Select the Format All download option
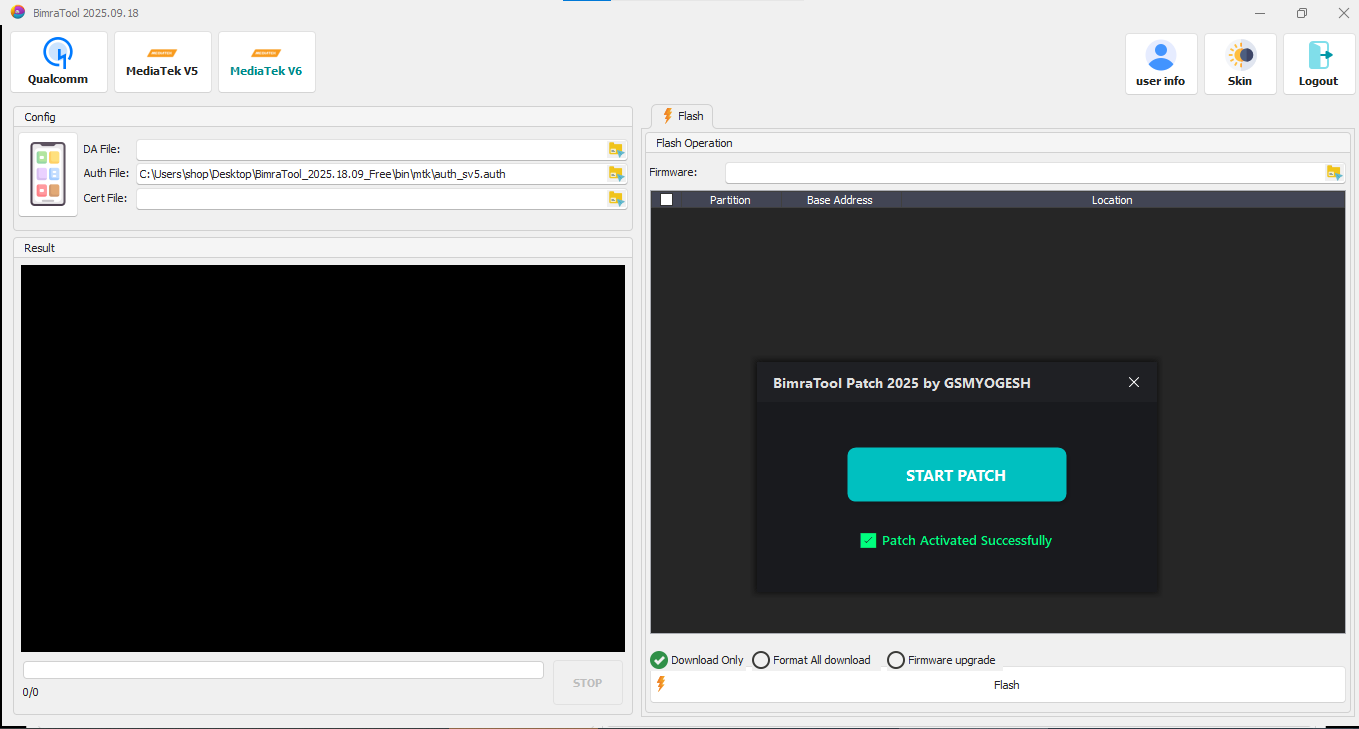This screenshot has height=729, width=1359. coord(761,660)
